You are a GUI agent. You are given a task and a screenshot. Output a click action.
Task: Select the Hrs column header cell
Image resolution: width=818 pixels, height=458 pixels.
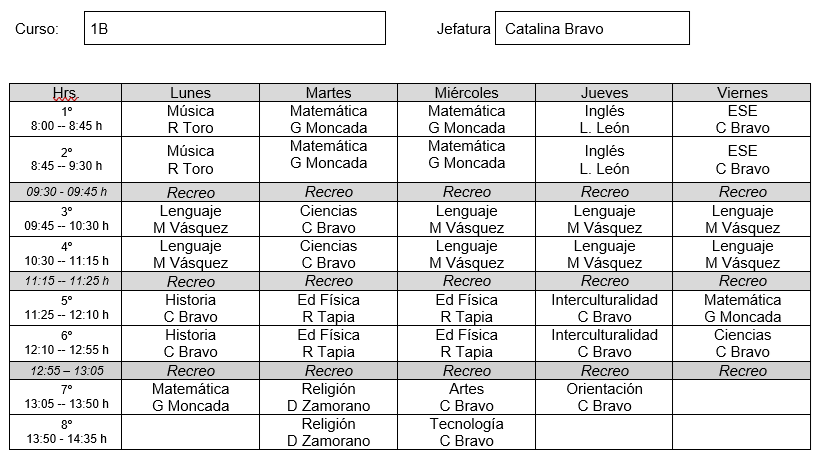pyautogui.click(x=66, y=93)
